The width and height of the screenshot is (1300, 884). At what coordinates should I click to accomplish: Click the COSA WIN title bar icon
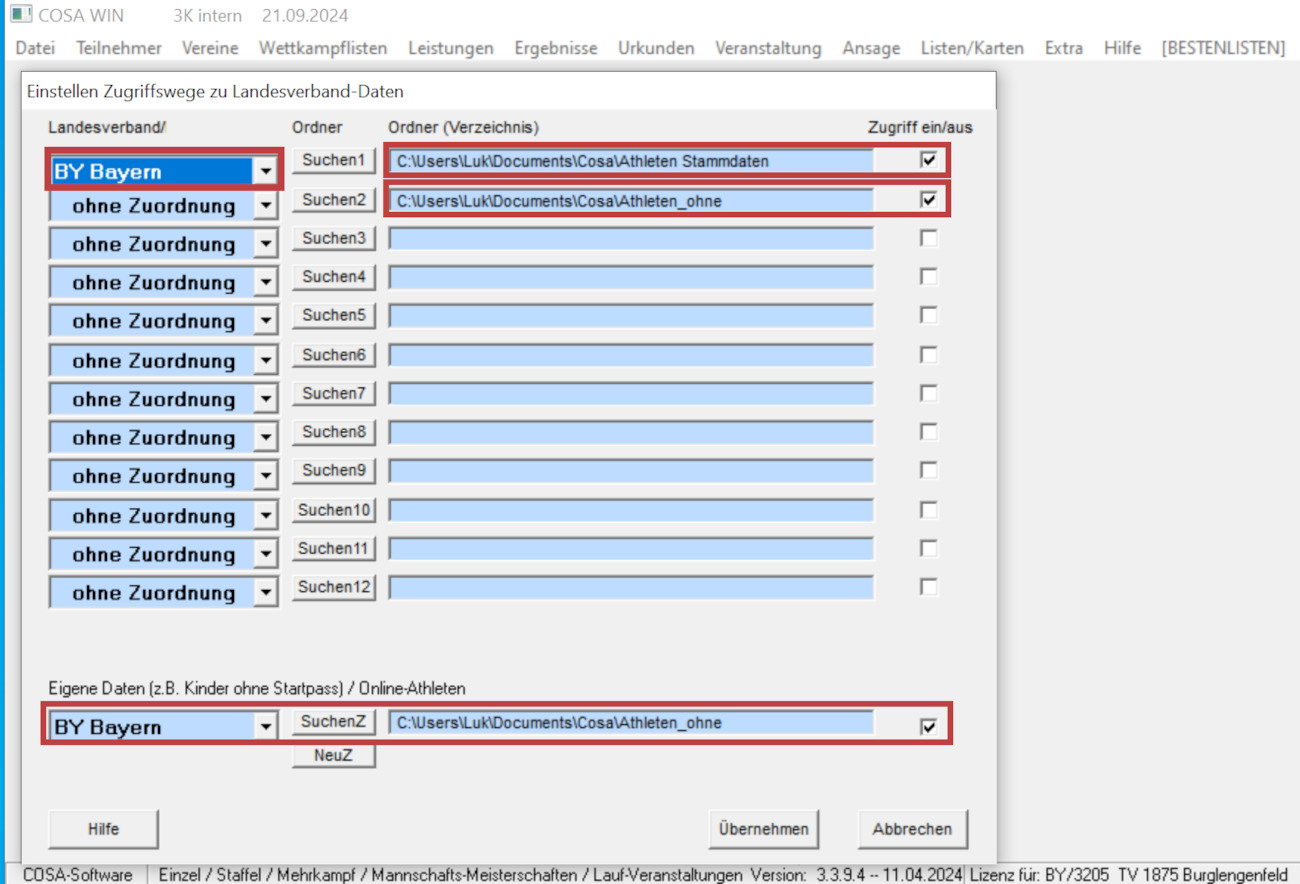[x=21, y=15]
